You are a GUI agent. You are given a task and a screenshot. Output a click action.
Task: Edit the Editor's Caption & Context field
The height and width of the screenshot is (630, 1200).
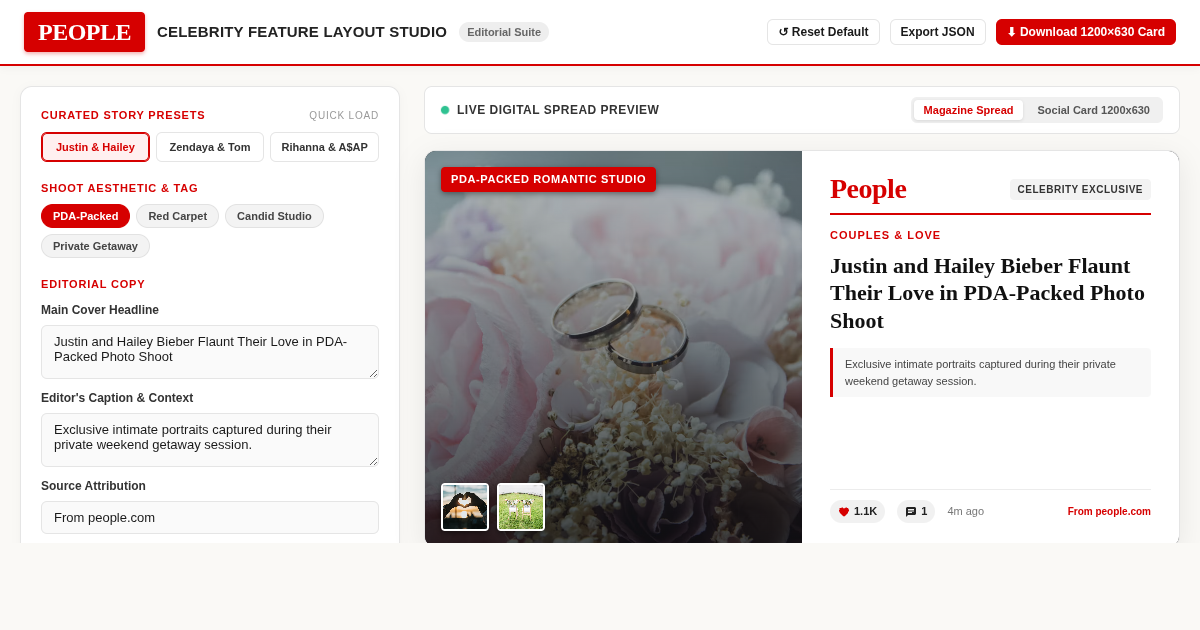point(210,440)
